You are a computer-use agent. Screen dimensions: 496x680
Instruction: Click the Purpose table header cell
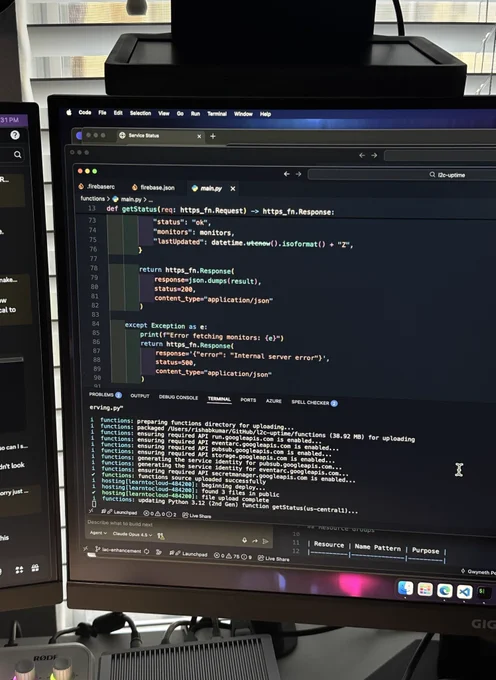click(x=425, y=550)
